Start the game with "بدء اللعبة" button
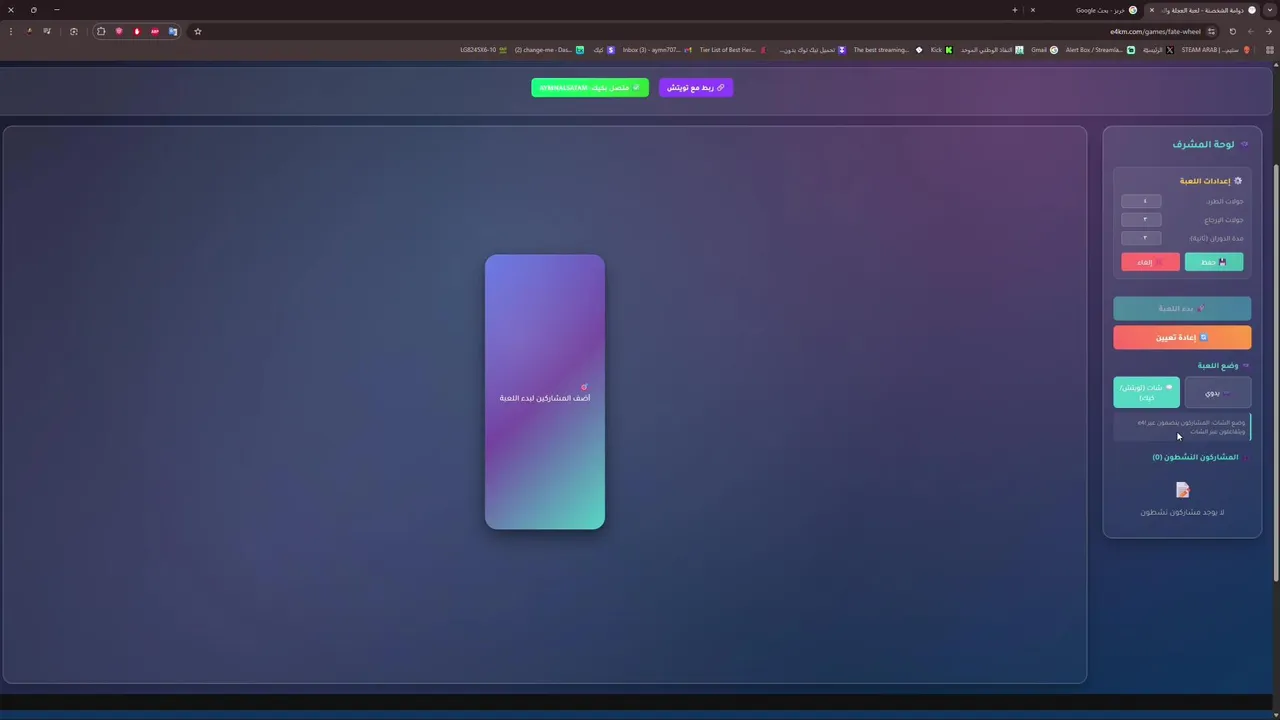The image size is (1280, 720). [1182, 308]
